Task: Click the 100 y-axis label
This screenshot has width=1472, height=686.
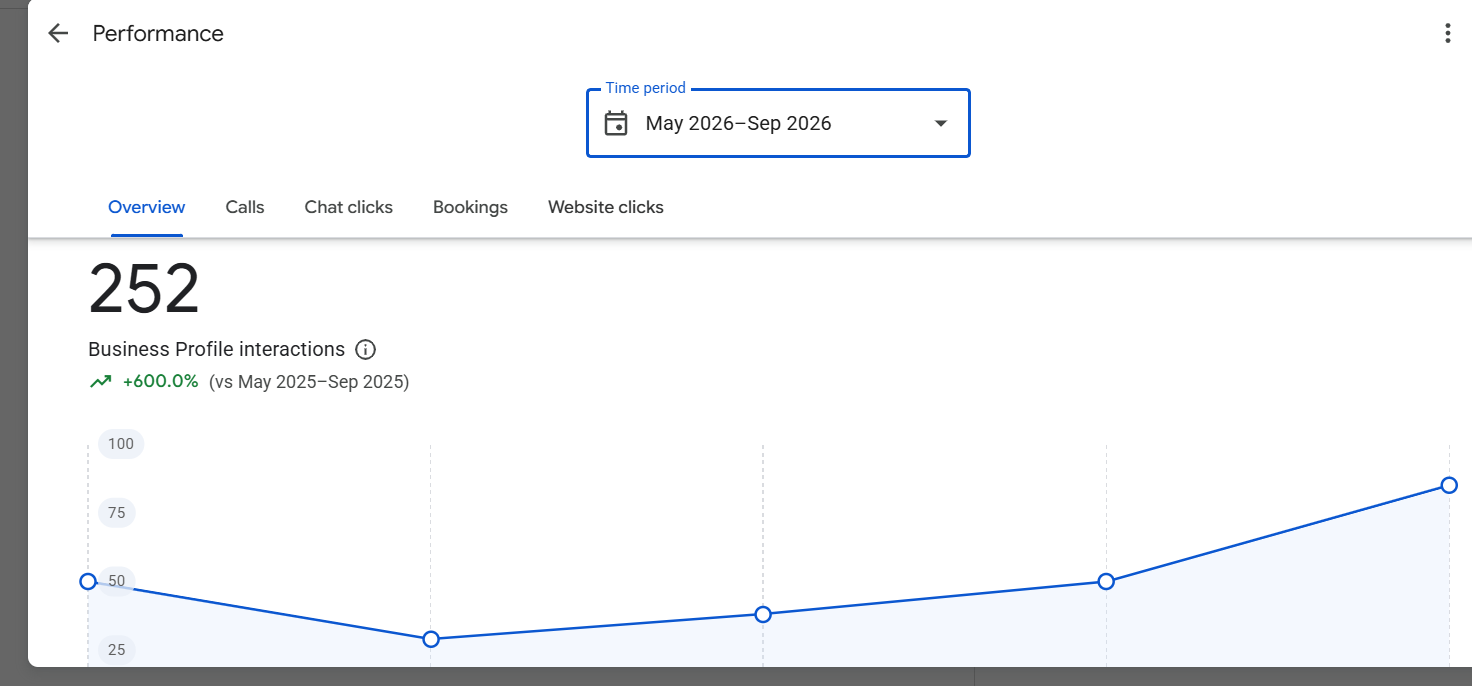Action: coord(121,444)
